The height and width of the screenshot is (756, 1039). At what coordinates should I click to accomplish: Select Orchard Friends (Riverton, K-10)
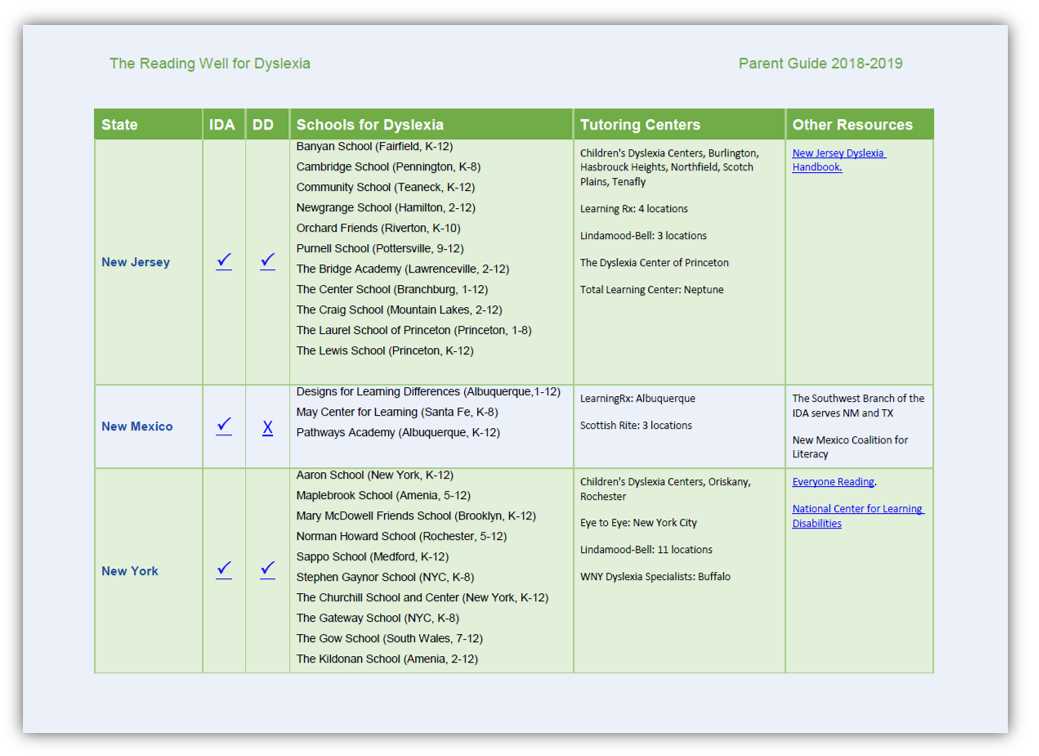pyautogui.click(x=378, y=228)
